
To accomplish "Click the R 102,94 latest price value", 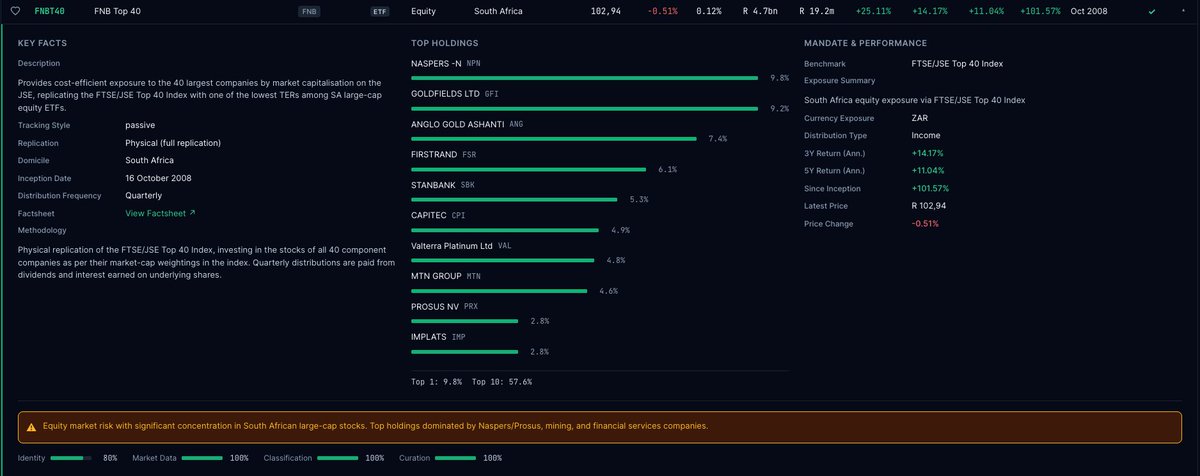I will (x=928, y=206).
